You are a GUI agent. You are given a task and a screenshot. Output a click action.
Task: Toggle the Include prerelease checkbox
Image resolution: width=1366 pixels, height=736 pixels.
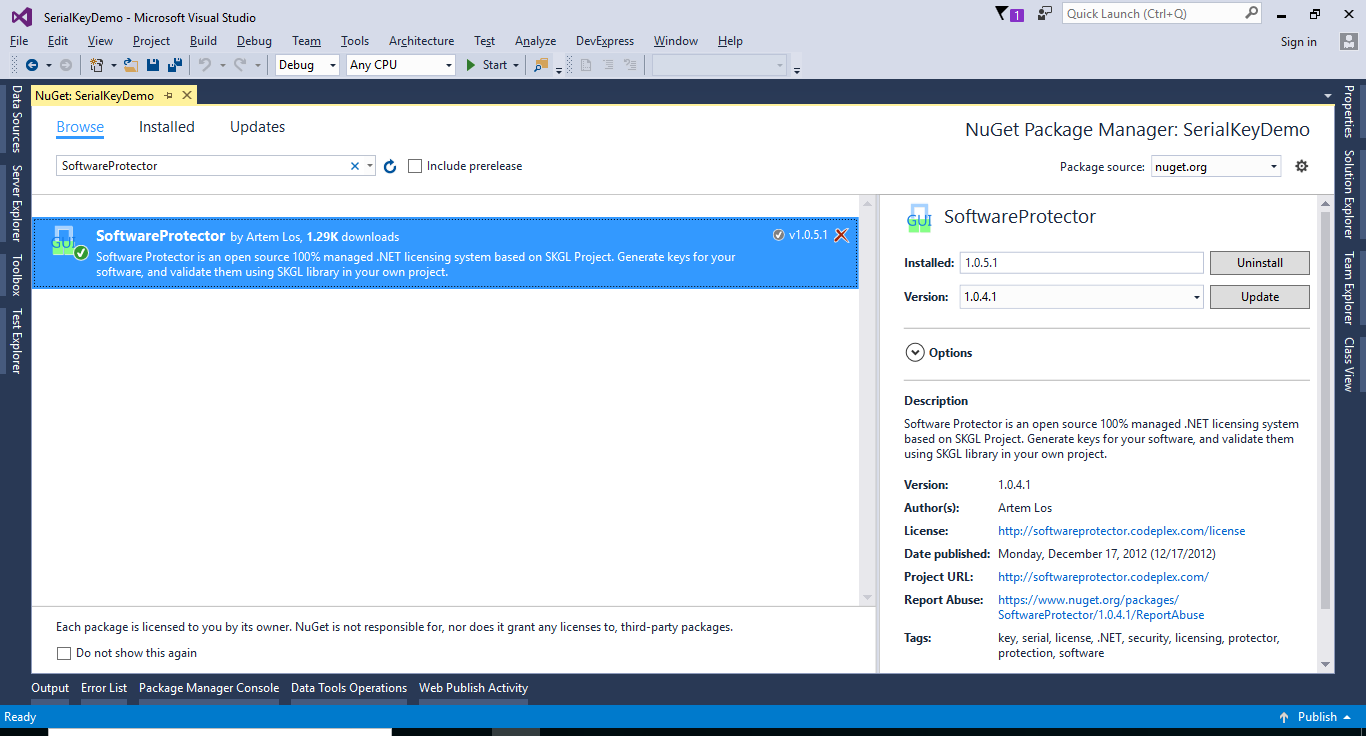coord(415,166)
